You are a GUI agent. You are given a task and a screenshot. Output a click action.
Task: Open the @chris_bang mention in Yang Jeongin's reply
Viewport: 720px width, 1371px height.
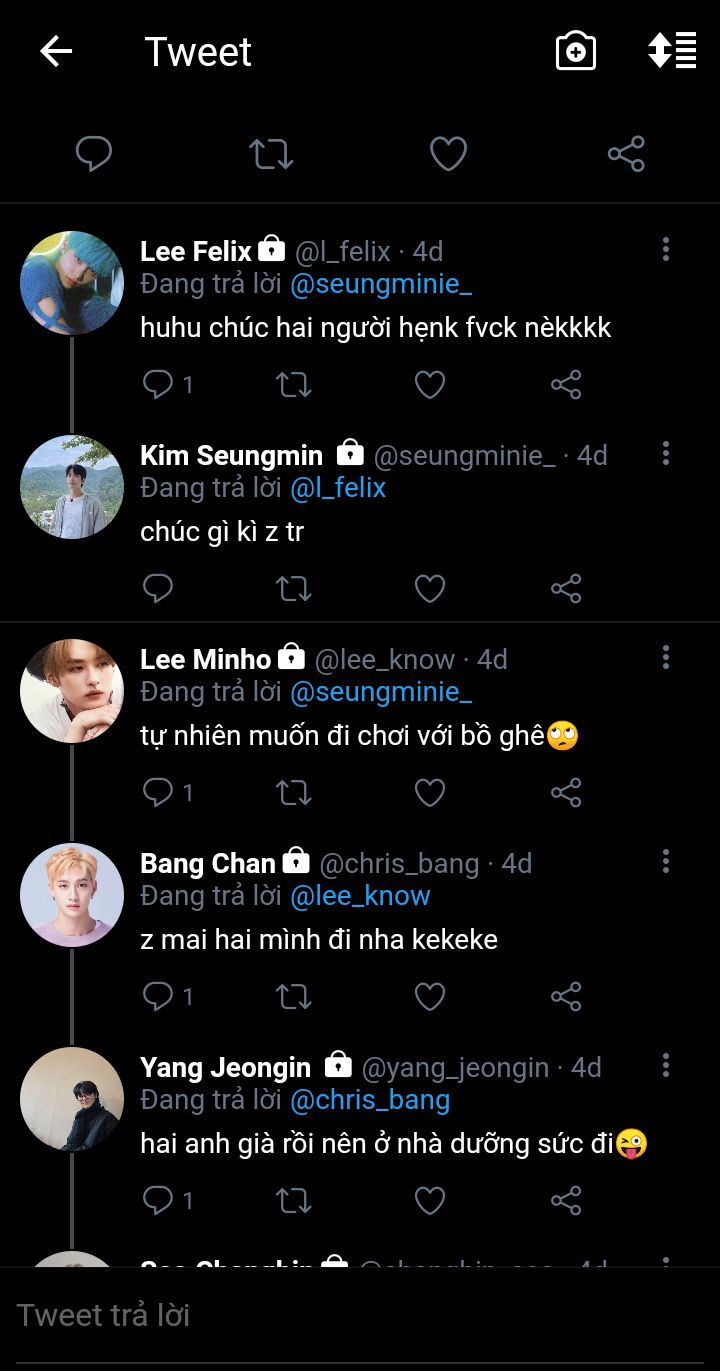click(370, 1100)
